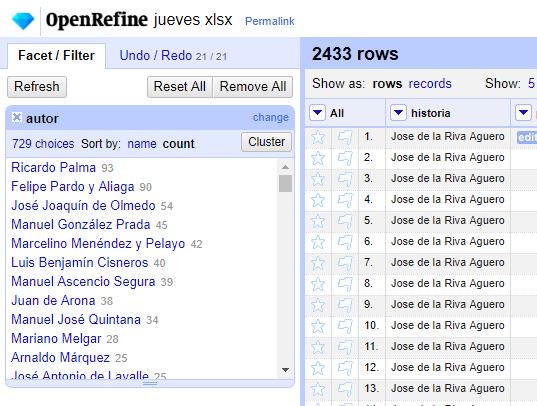This screenshot has width=537, height=406.
Task: Star row 10
Action: [318, 326]
